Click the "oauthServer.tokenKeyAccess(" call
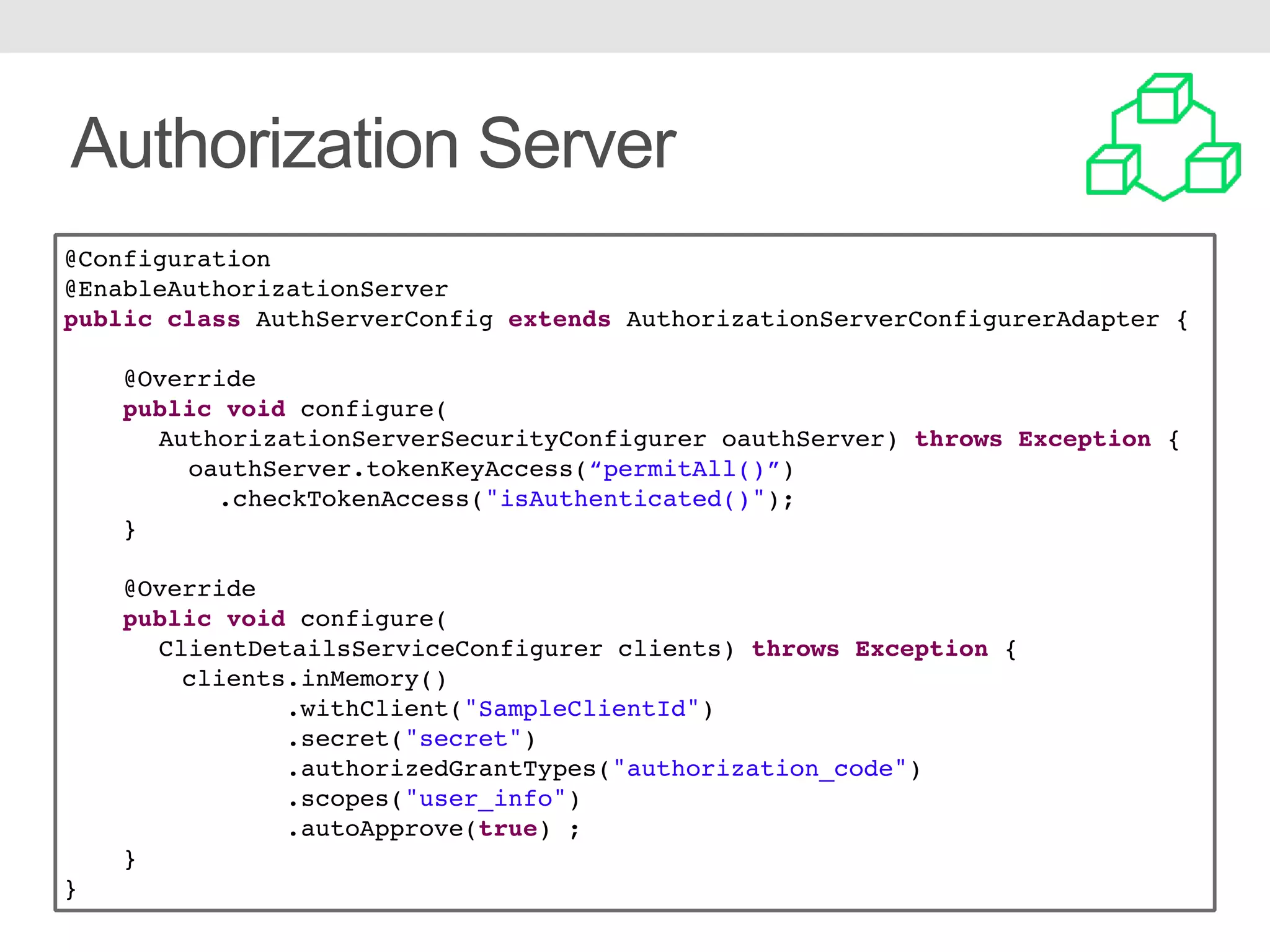The height and width of the screenshot is (952, 1270). pos(388,469)
